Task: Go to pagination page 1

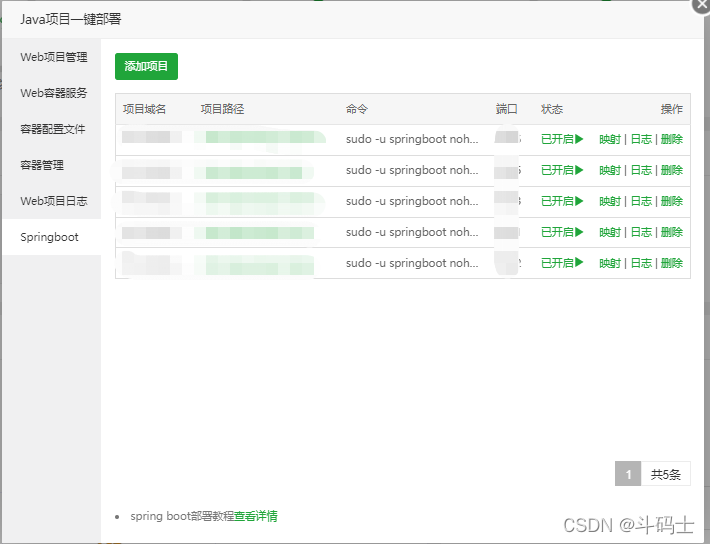Action: point(628,474)
